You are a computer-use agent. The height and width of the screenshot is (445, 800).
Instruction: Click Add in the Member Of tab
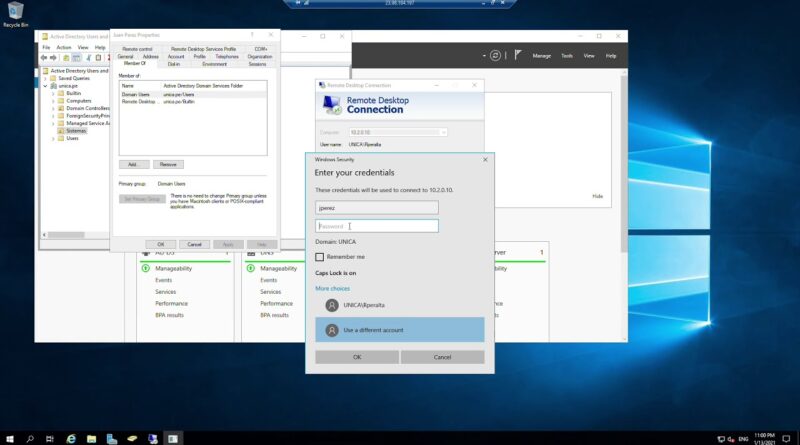134,164
